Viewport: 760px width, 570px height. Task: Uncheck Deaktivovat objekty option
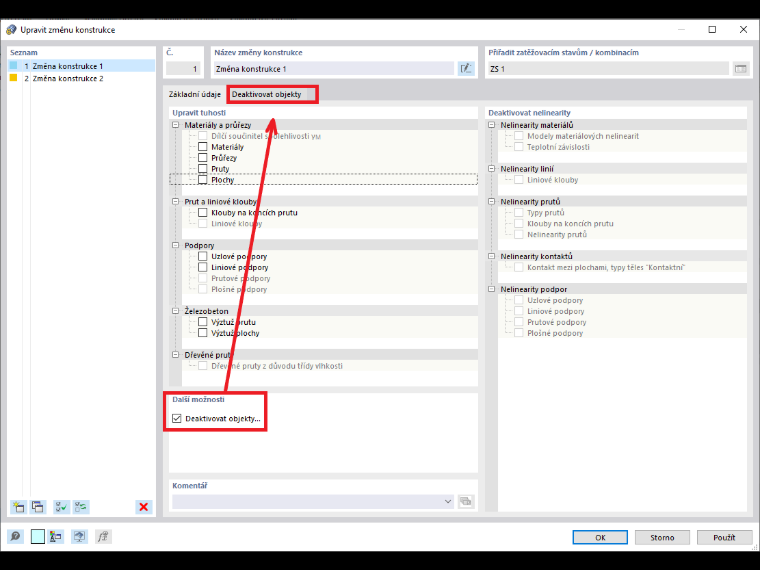click(176, 418)
